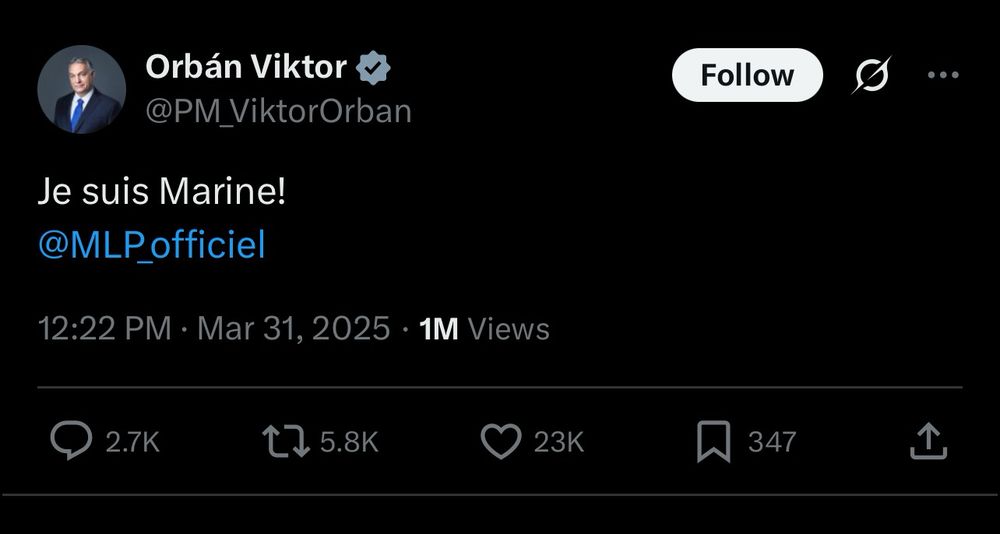
Task: Click the Grok slashed-circle icon
Action: pos(869,76)
